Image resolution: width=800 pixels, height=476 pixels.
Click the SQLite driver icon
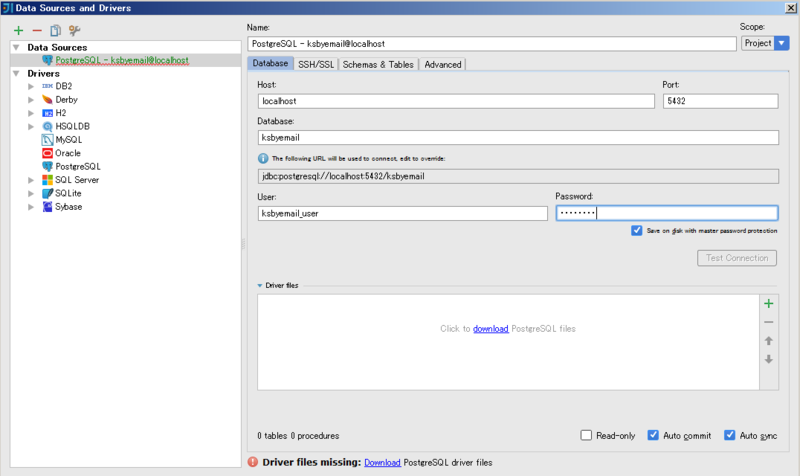coord(47,193)
